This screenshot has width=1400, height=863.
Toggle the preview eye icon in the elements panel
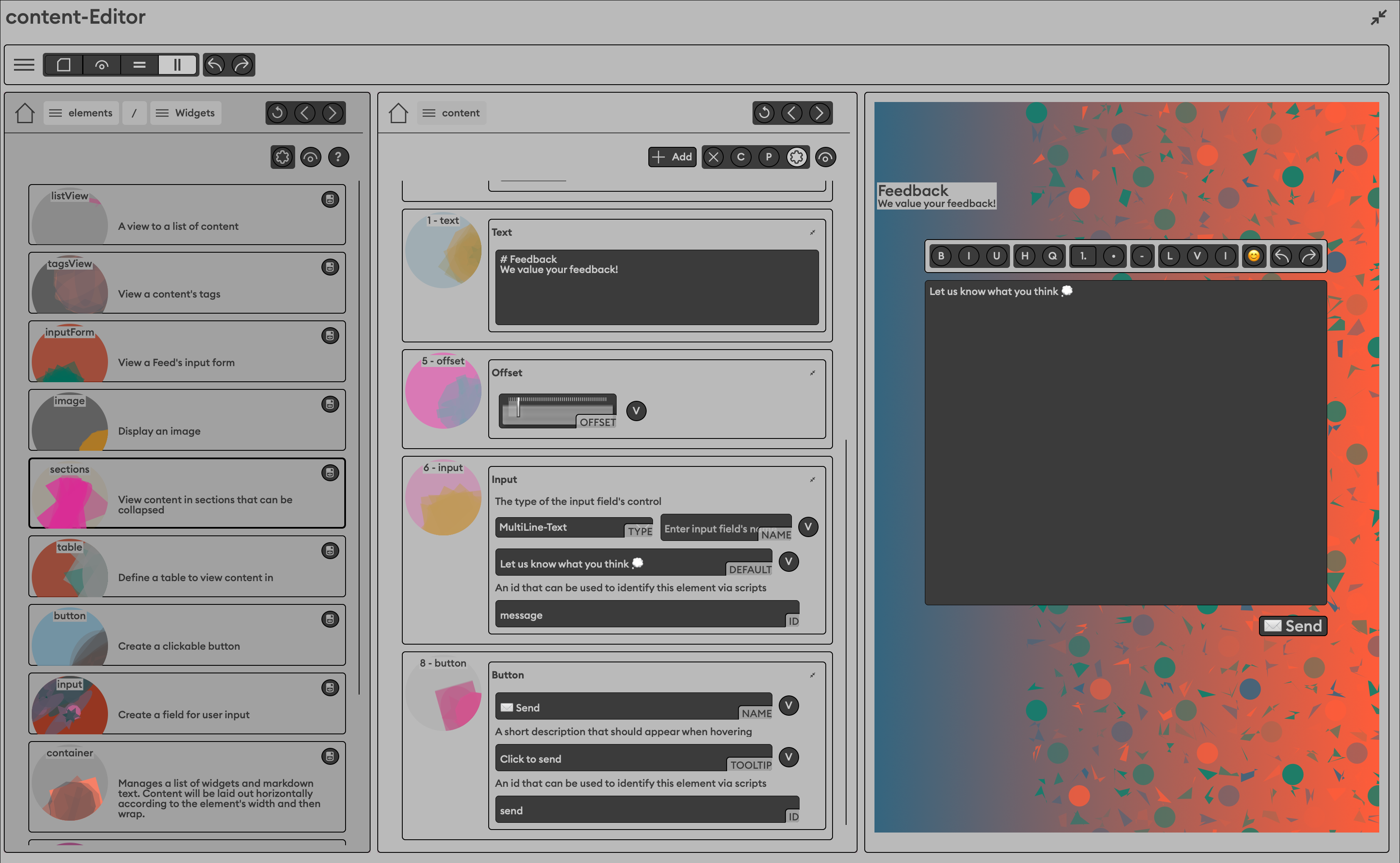point(310,157)
